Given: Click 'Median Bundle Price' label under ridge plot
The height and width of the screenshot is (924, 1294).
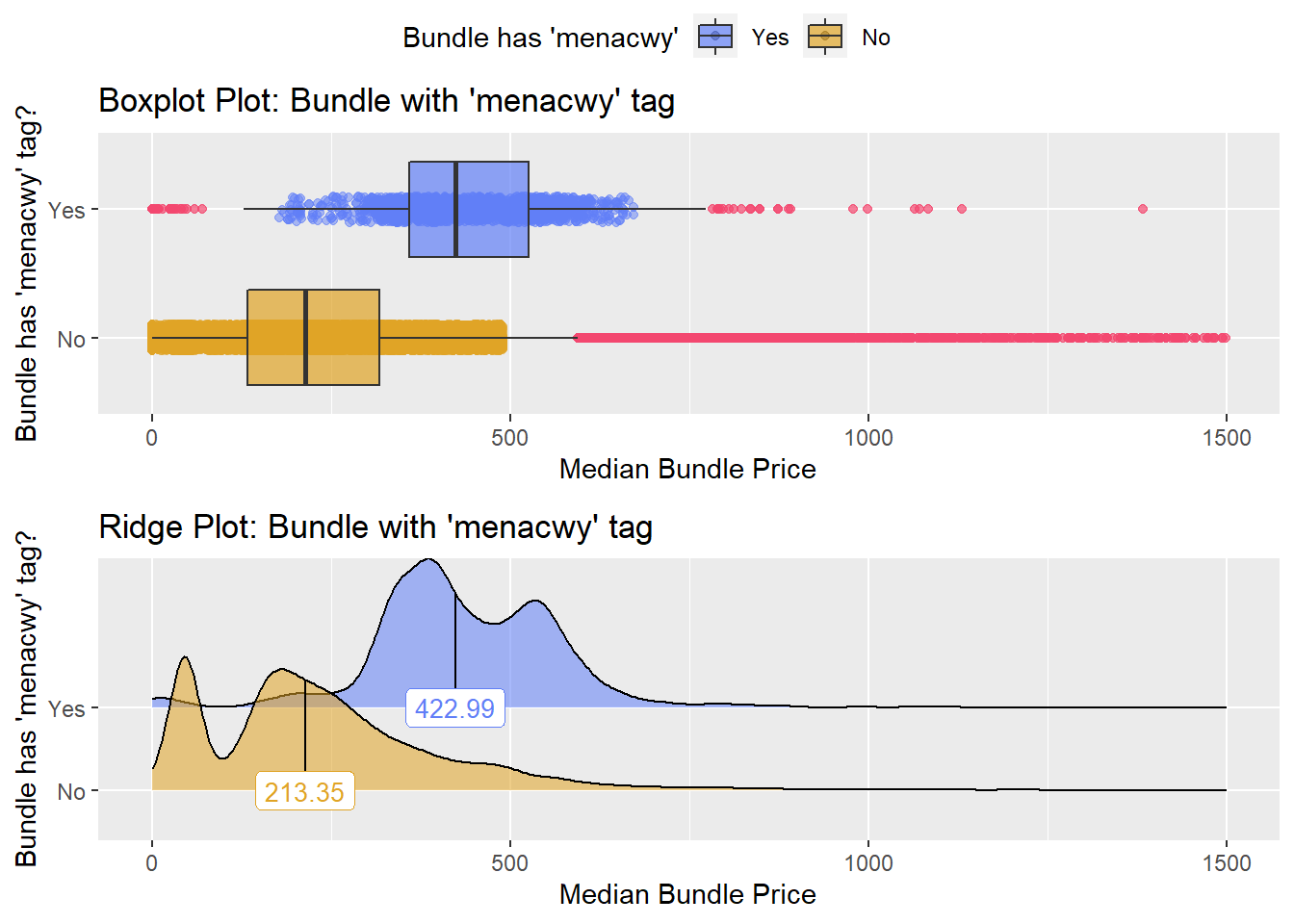Looking at the screenshot, I should 687,894.
